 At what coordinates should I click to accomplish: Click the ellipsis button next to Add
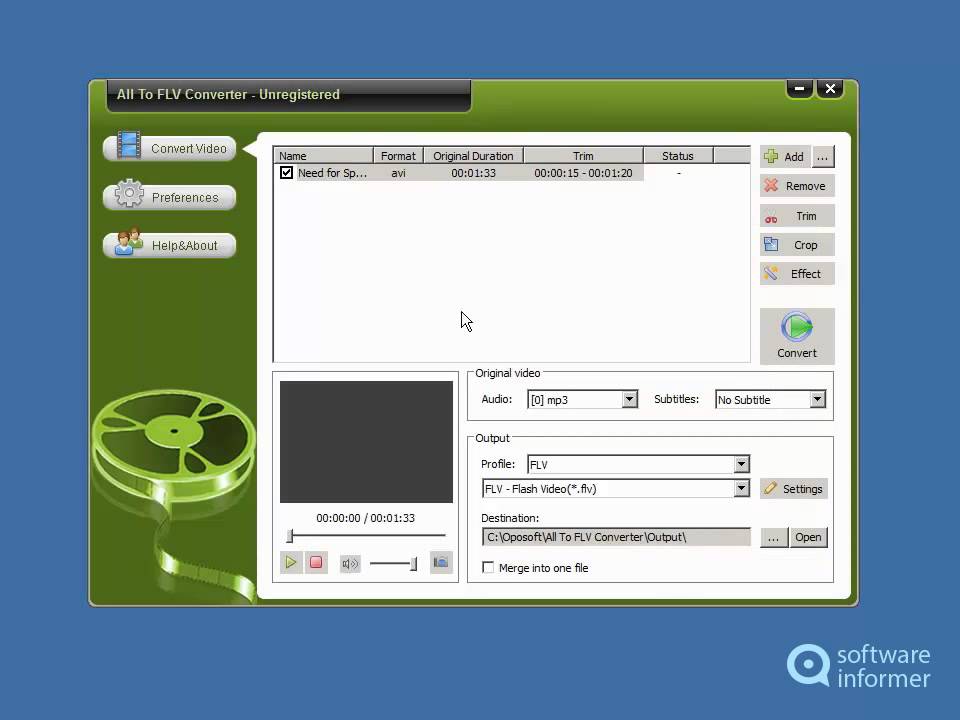[823, 157]
